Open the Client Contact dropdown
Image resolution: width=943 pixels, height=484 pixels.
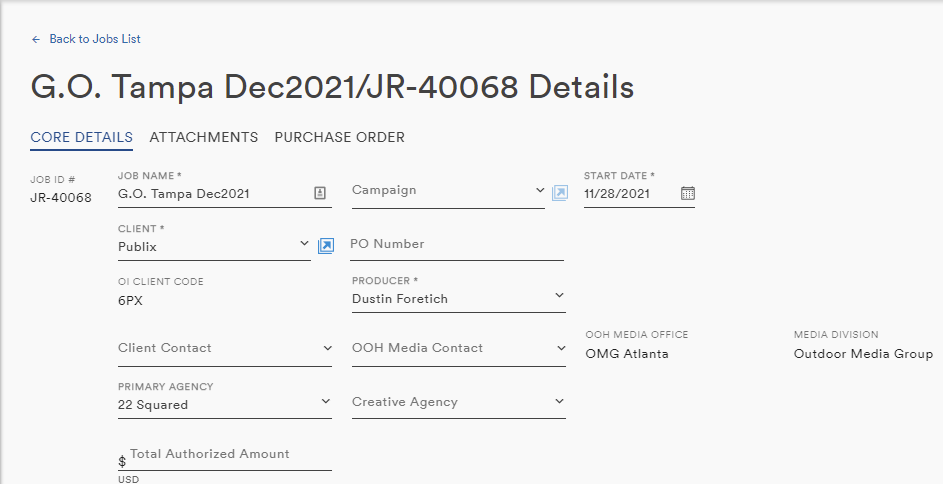tap(224, 349)
